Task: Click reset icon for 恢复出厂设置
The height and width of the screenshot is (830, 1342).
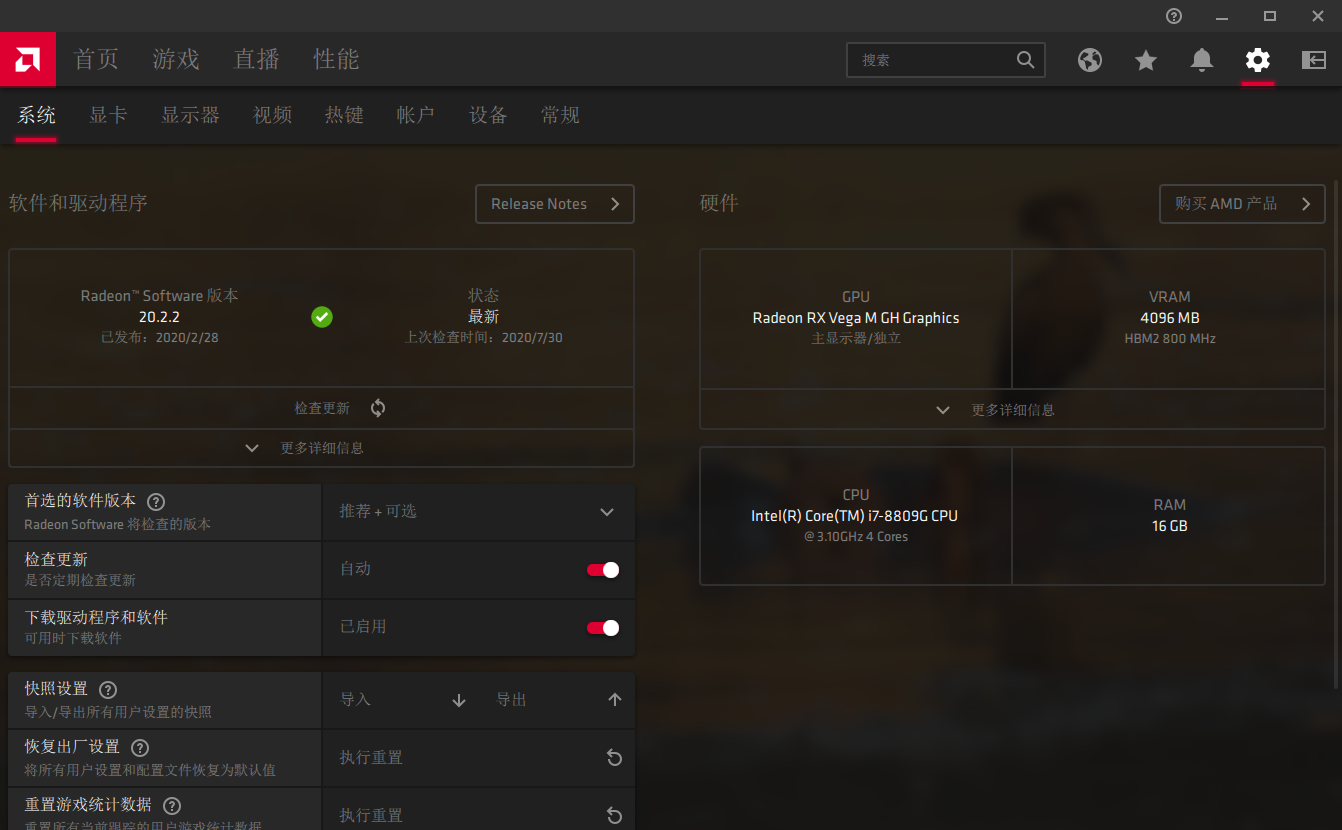Action: coord(615,758)
